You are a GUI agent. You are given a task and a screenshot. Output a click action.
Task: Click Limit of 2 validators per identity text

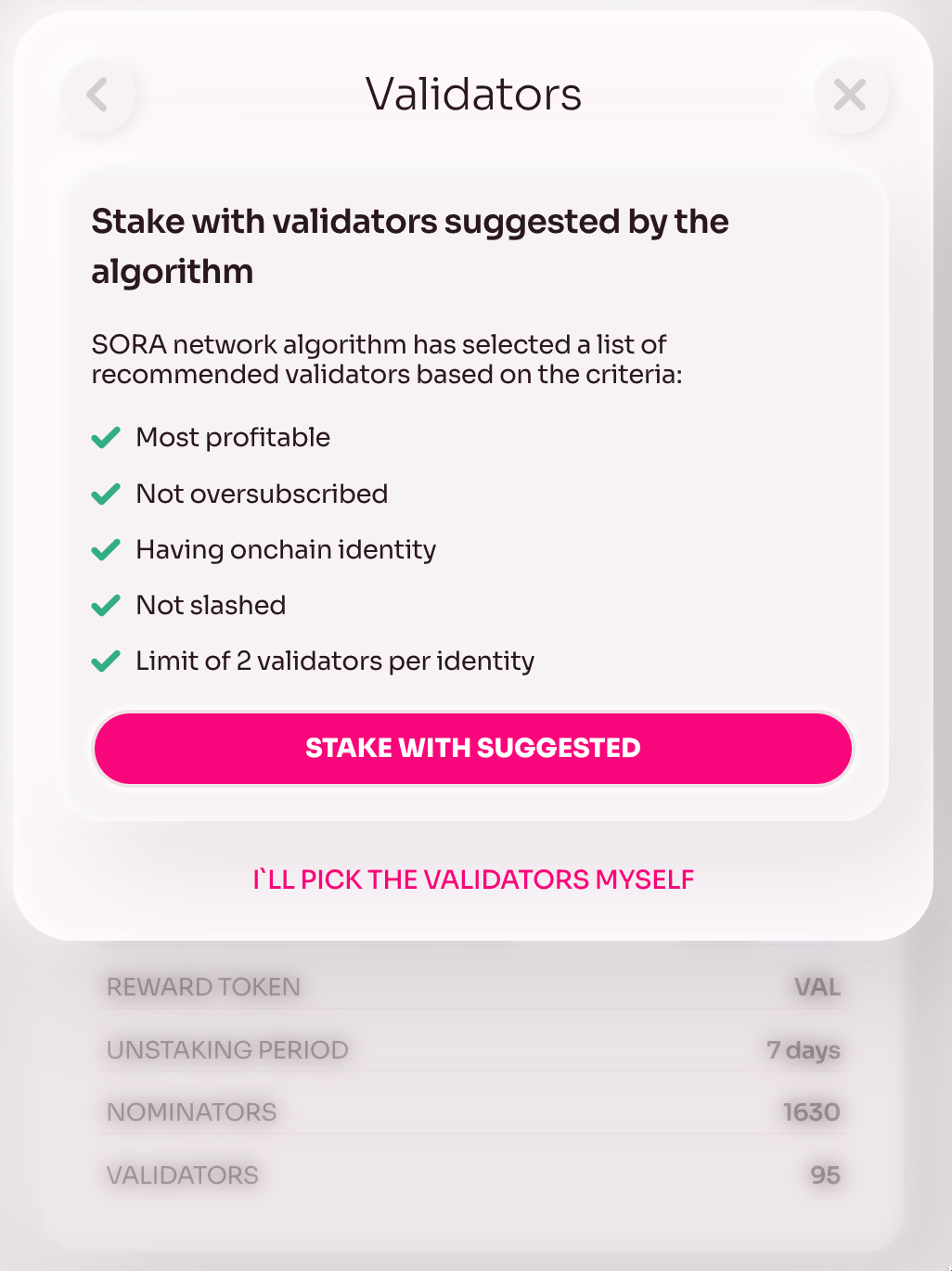tap(335, 661)
